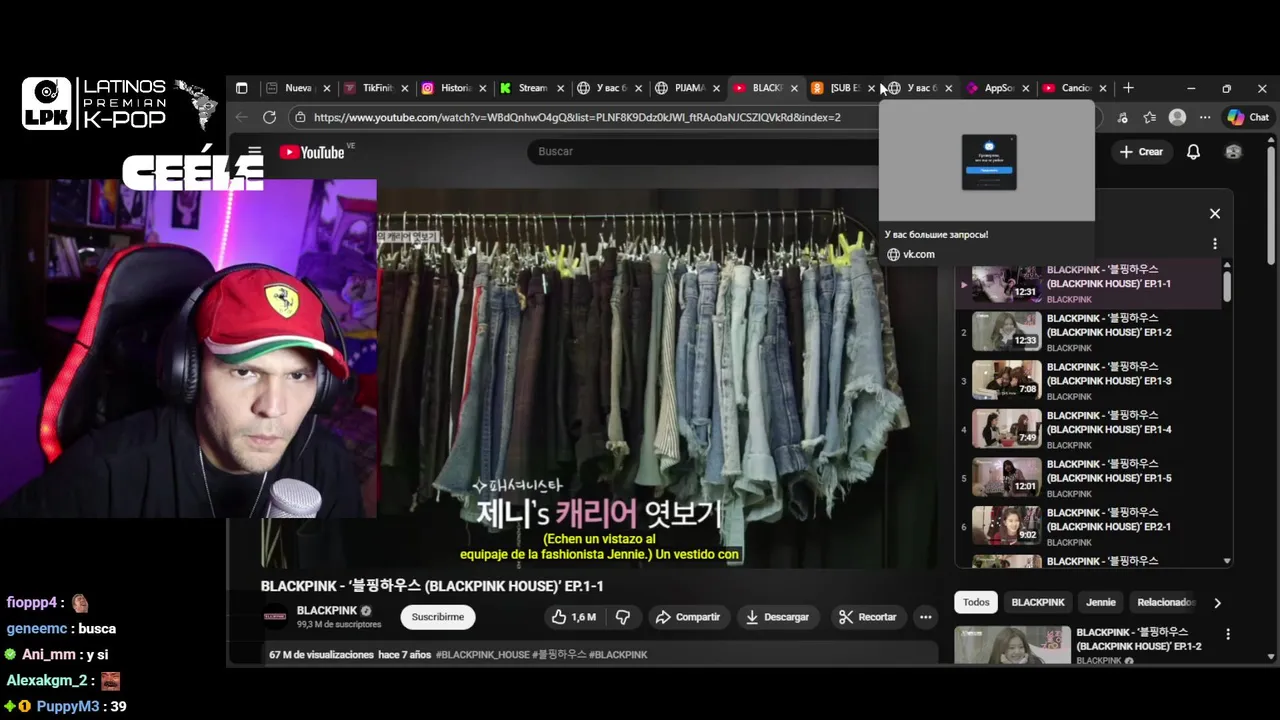This screenshot has width=1280, height=720.
Task: Open the BLACKPINK channel avatar
Action: point(275,616)
